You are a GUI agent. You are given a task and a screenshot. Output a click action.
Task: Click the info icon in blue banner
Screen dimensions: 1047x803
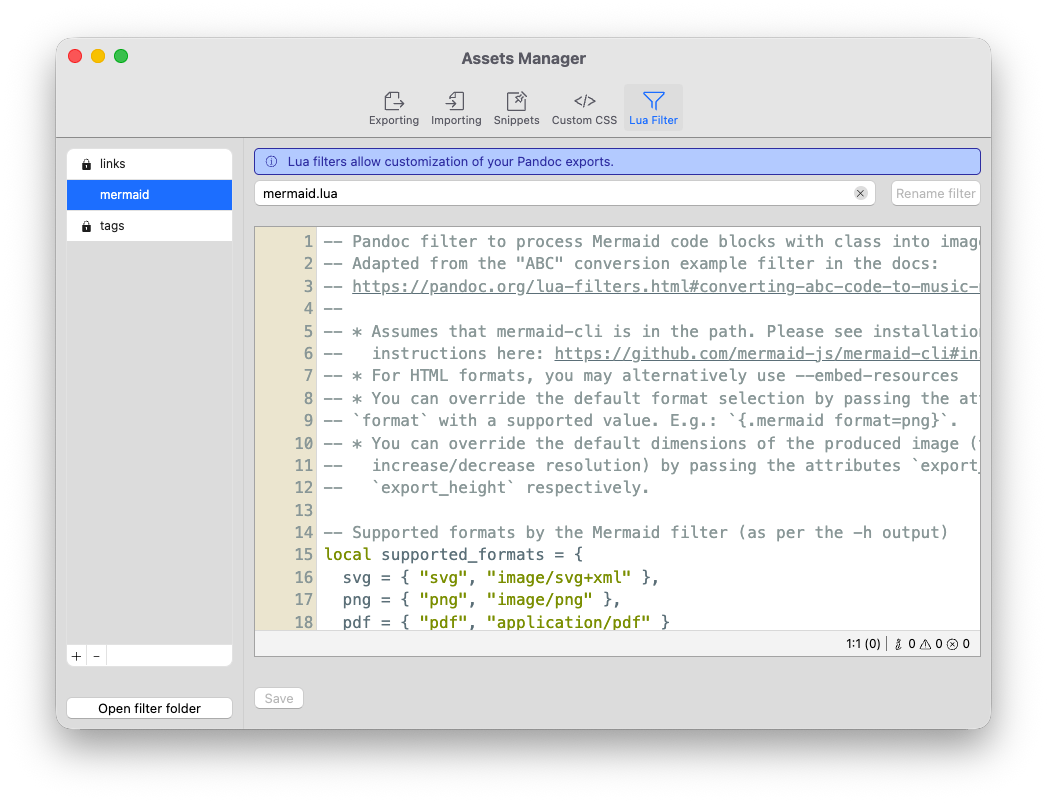(x=271, y=162)
